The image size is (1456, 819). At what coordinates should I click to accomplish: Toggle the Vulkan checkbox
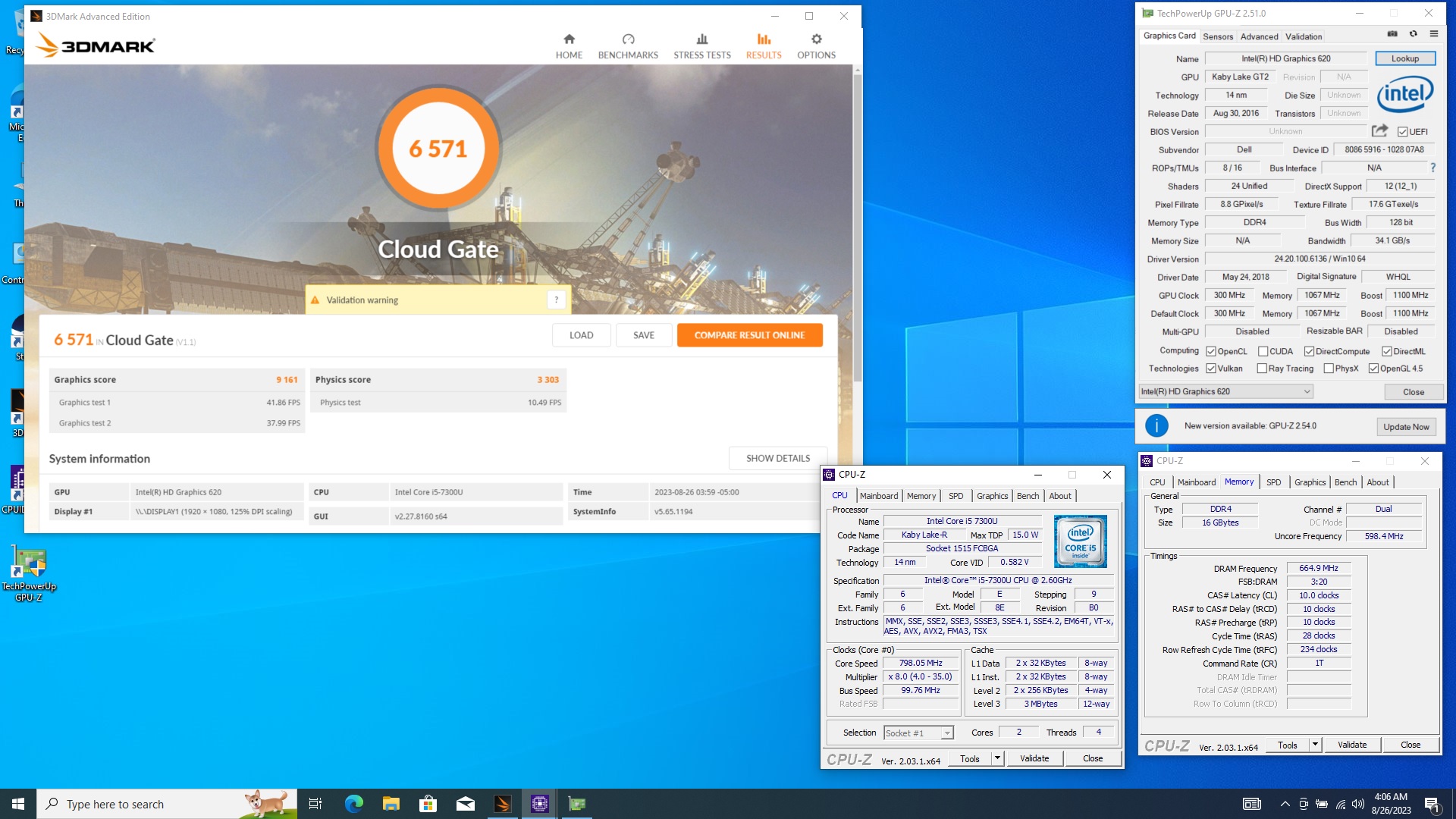(1211, 369)
